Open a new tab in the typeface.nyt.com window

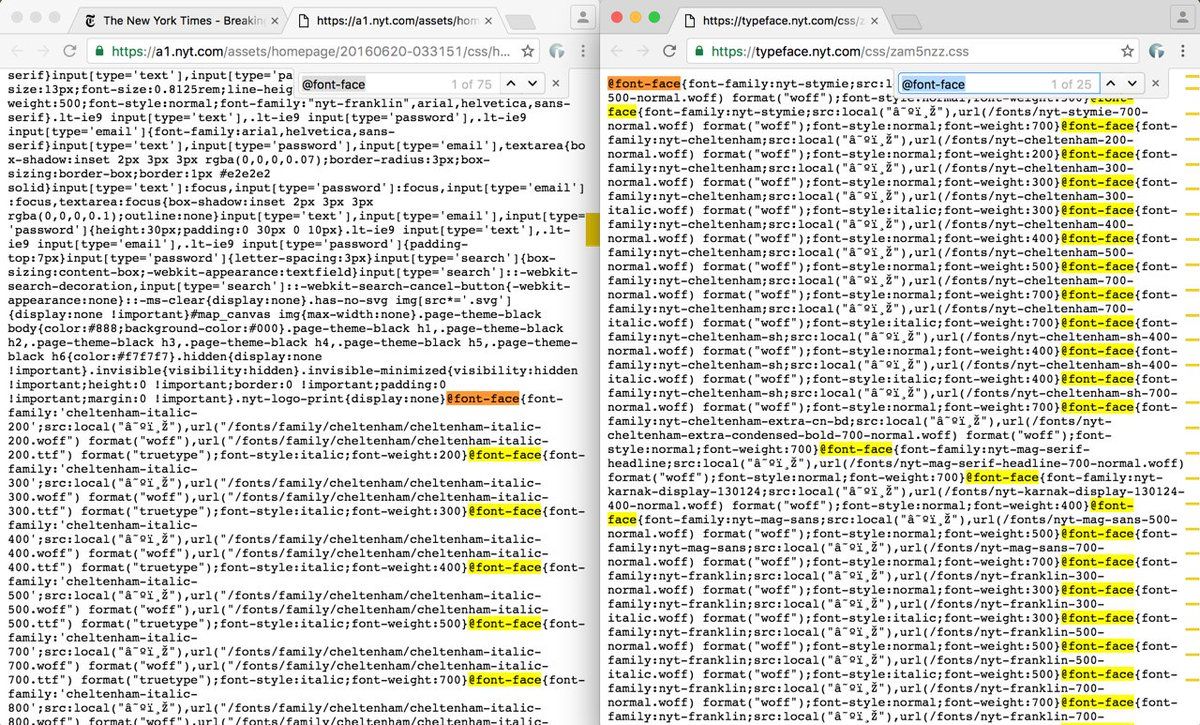pyautogui.click(x=905, y=22)
